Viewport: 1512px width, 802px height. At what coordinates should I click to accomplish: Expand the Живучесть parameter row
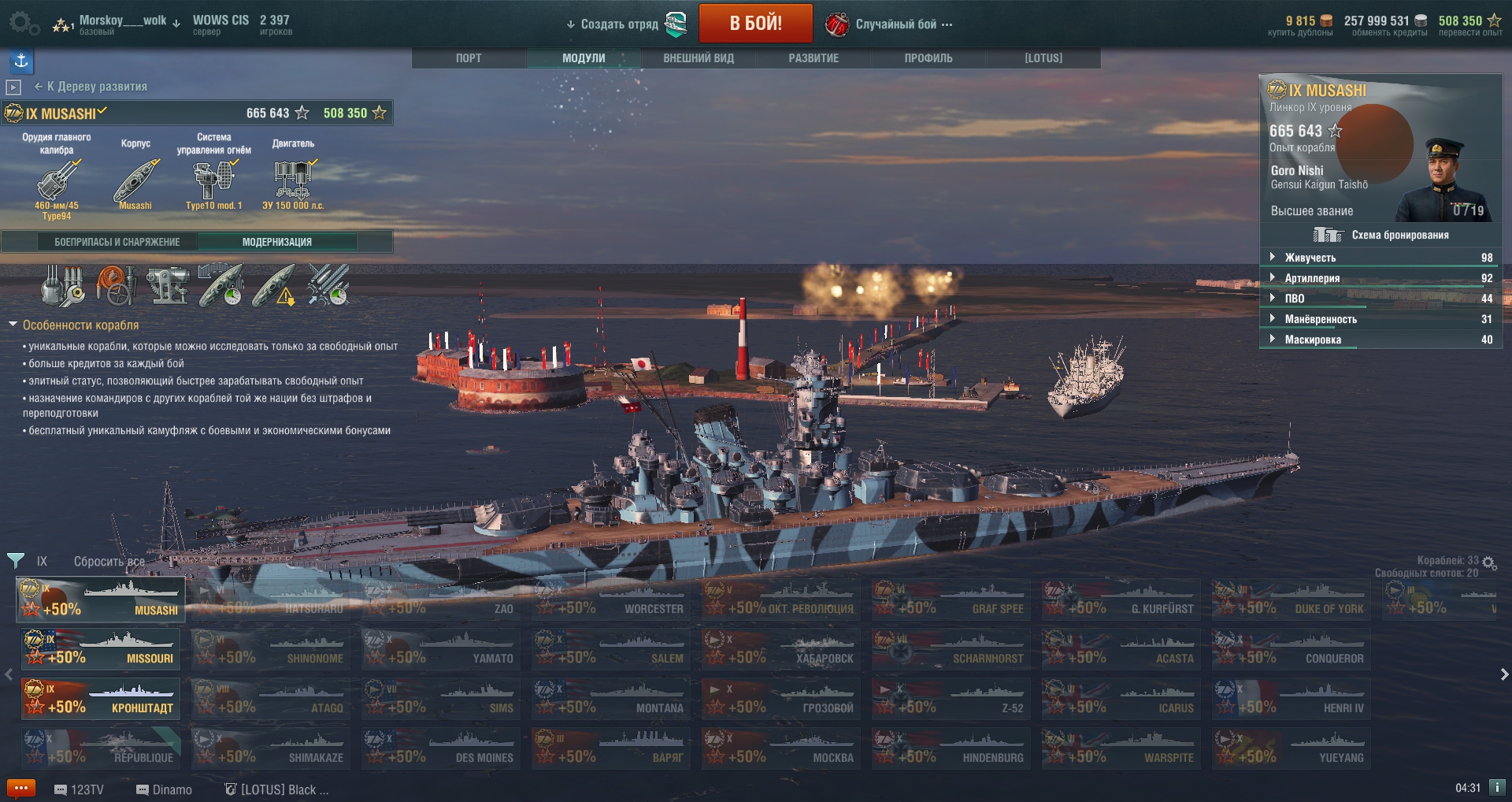click(x=1381, y=258)
